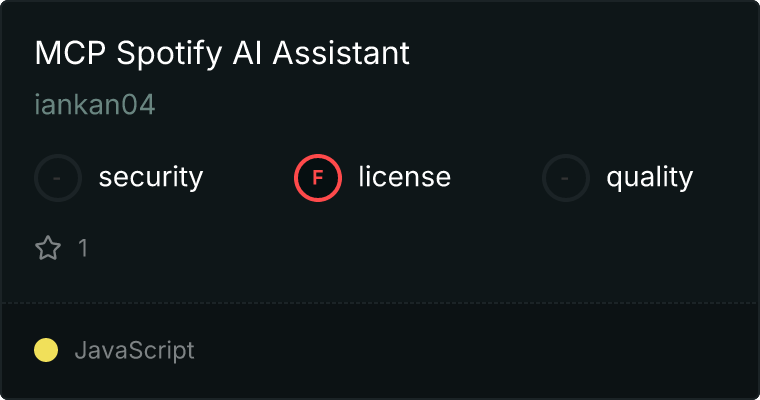Click the dashed divider above the footer

click(380, 302)
